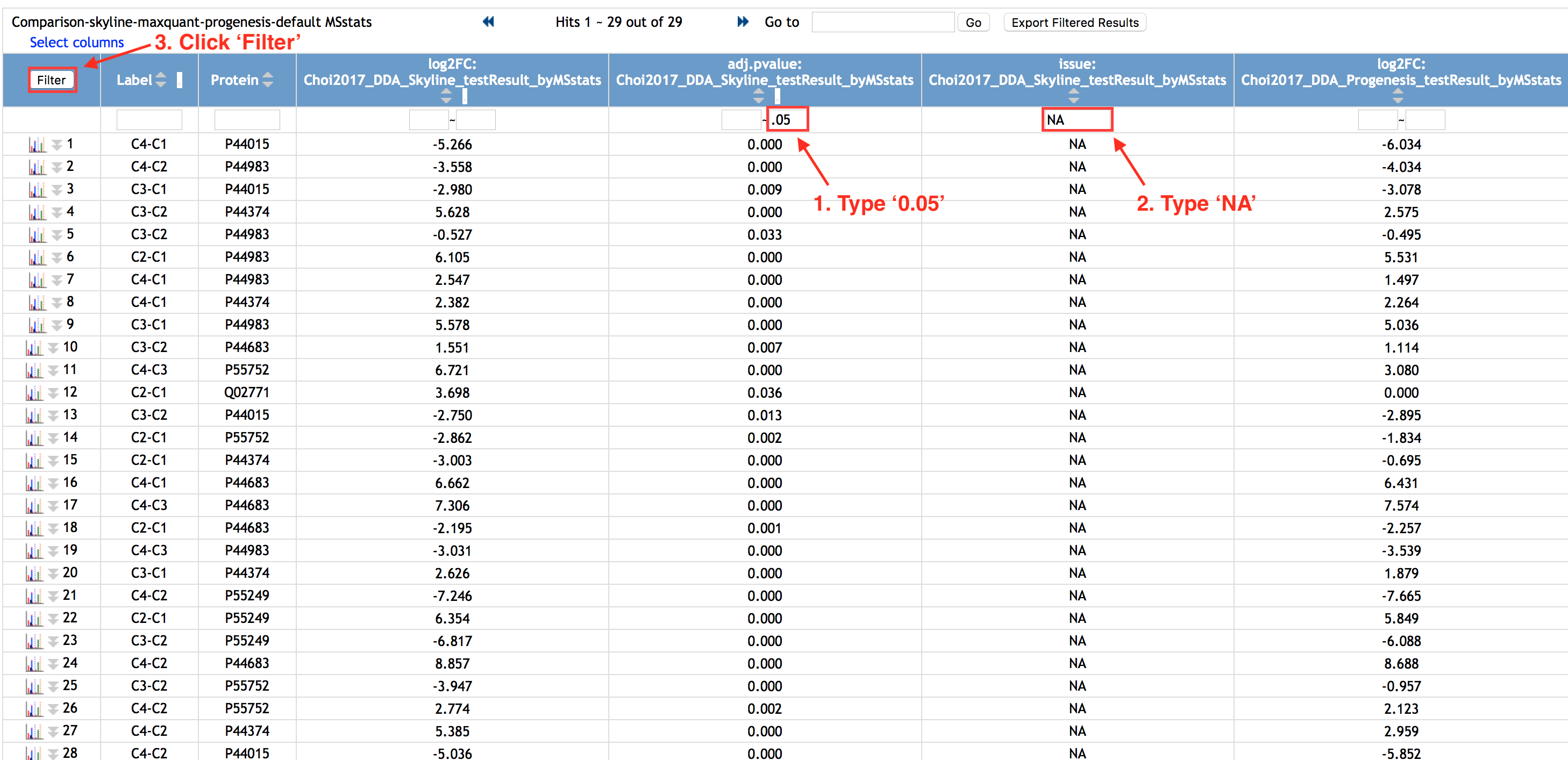Go to previous page with double-left arrow

[x=488, y=22]
